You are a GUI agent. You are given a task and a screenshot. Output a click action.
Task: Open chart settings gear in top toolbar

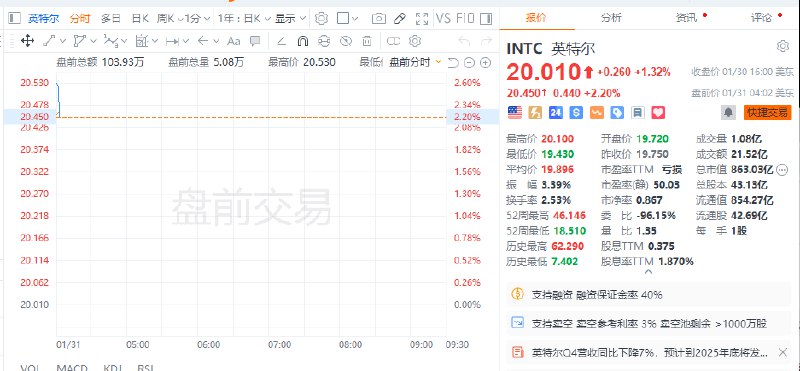tap(321, 19)
